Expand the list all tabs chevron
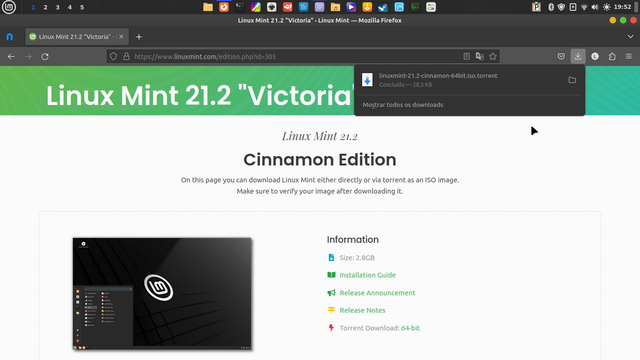The width and height of the screenshot is (640, 360). 630,37
